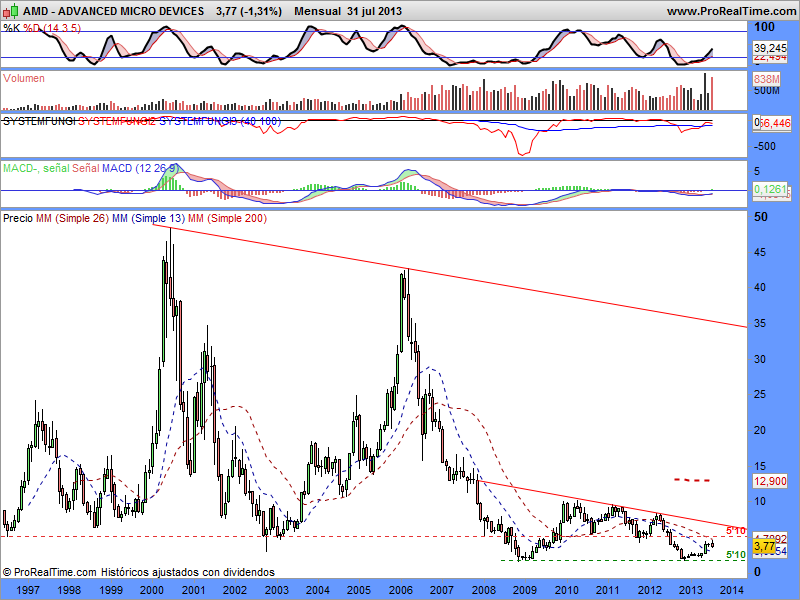Screen dimensions: 800x600
Task: Click the 100 stochastic axis value
Action: coord(764,27)
